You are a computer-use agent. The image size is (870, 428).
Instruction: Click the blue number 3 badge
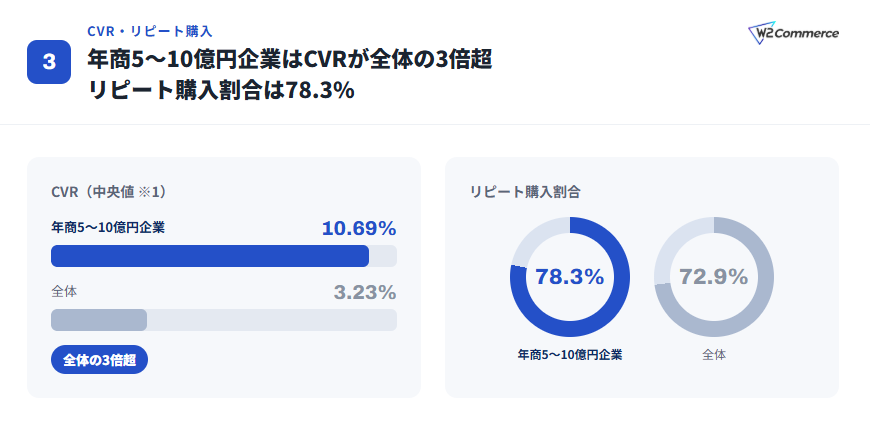[x=49, y=62]
